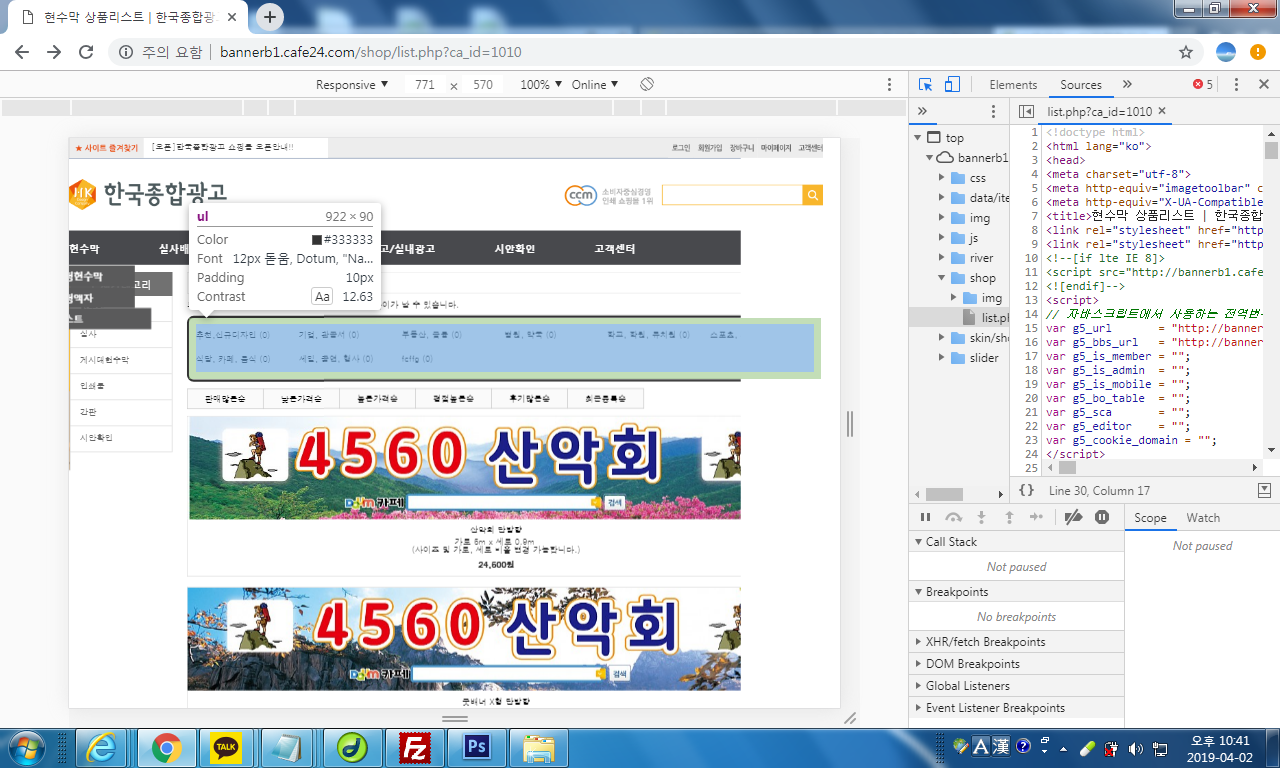Open the Watch tab
Image resolution: width=1280 pixels, height=768 pixels.
(1203, 518)
